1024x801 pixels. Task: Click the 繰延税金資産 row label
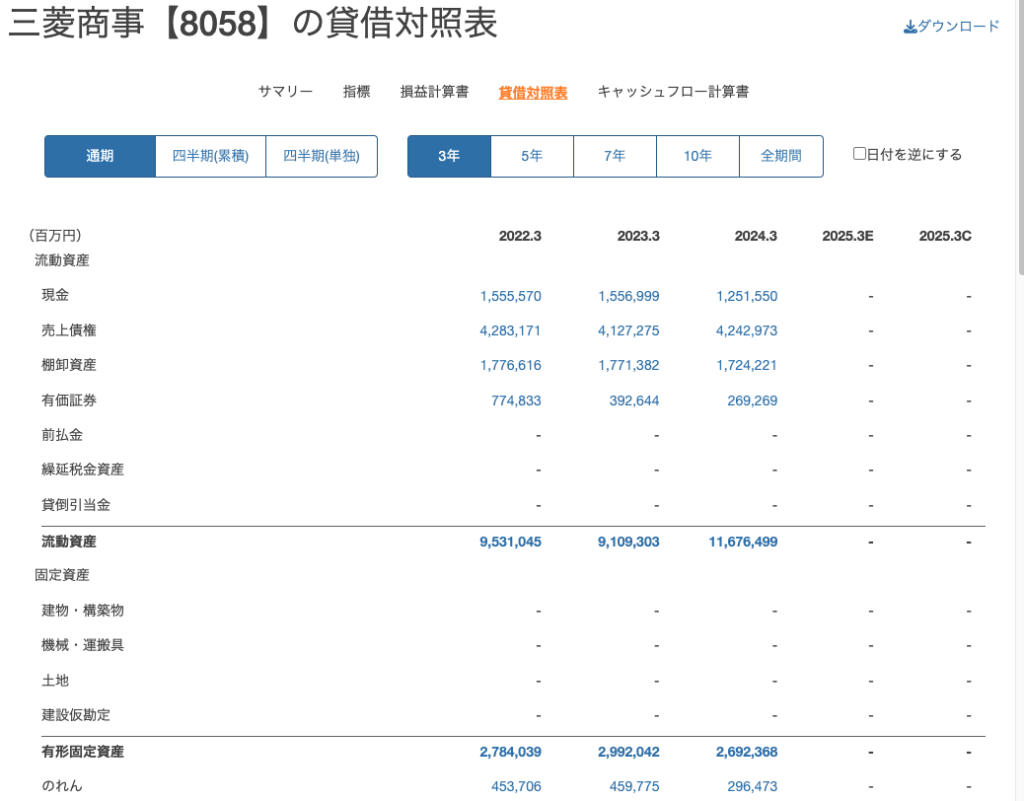83,469
